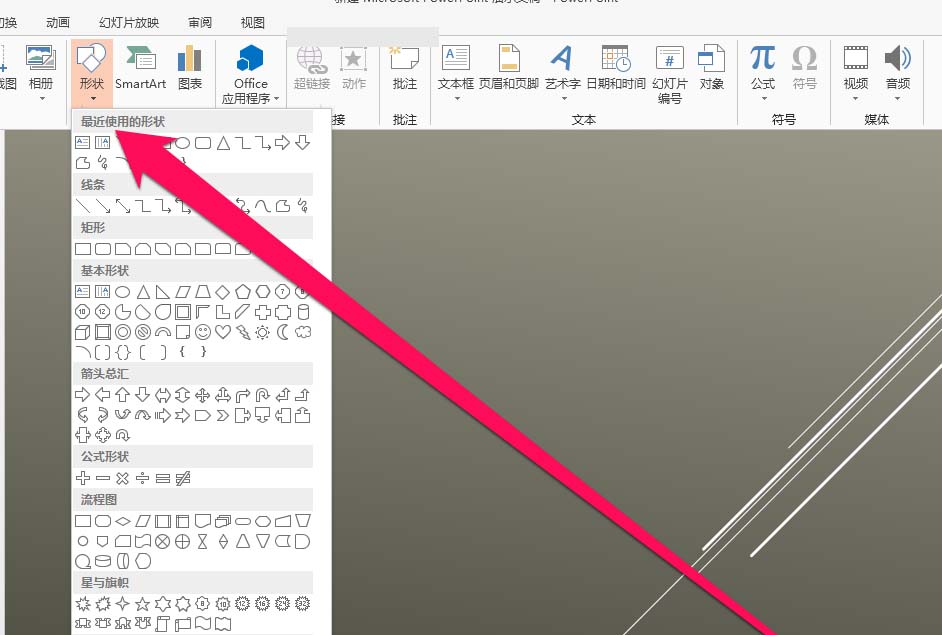
Task: Choose the diamond in 基本形状
Action: [x=223, y=292]
